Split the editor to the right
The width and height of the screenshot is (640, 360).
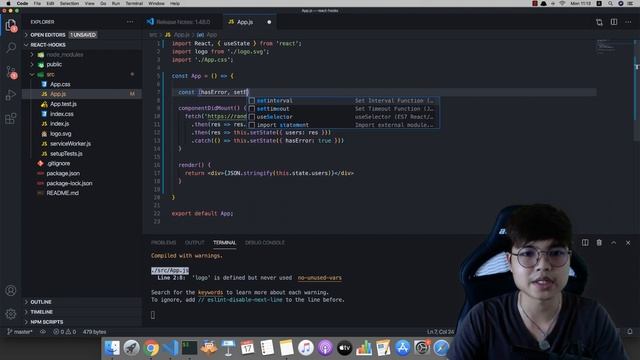[614, 22]
